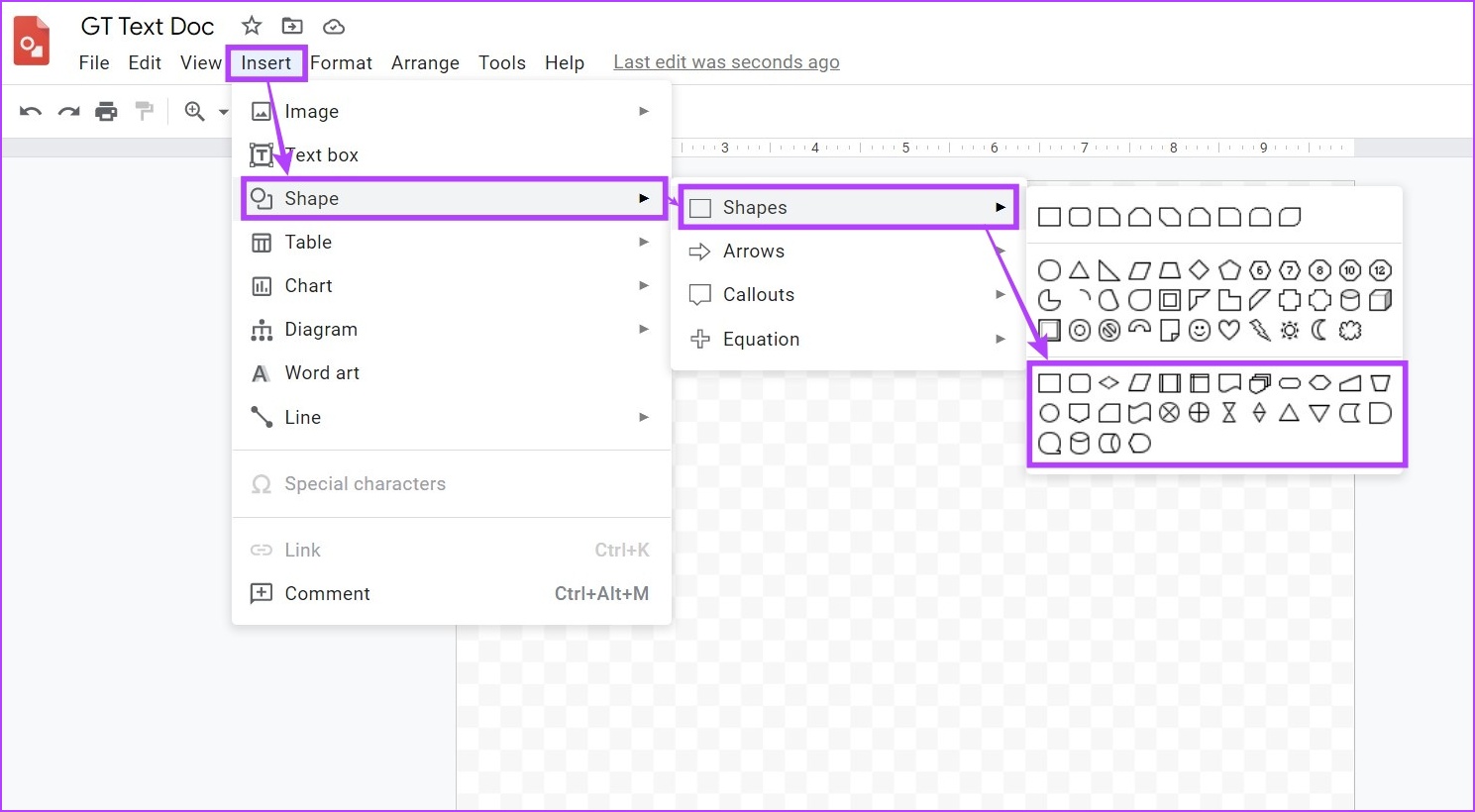Click the move to folder icon

pos(292,26)
